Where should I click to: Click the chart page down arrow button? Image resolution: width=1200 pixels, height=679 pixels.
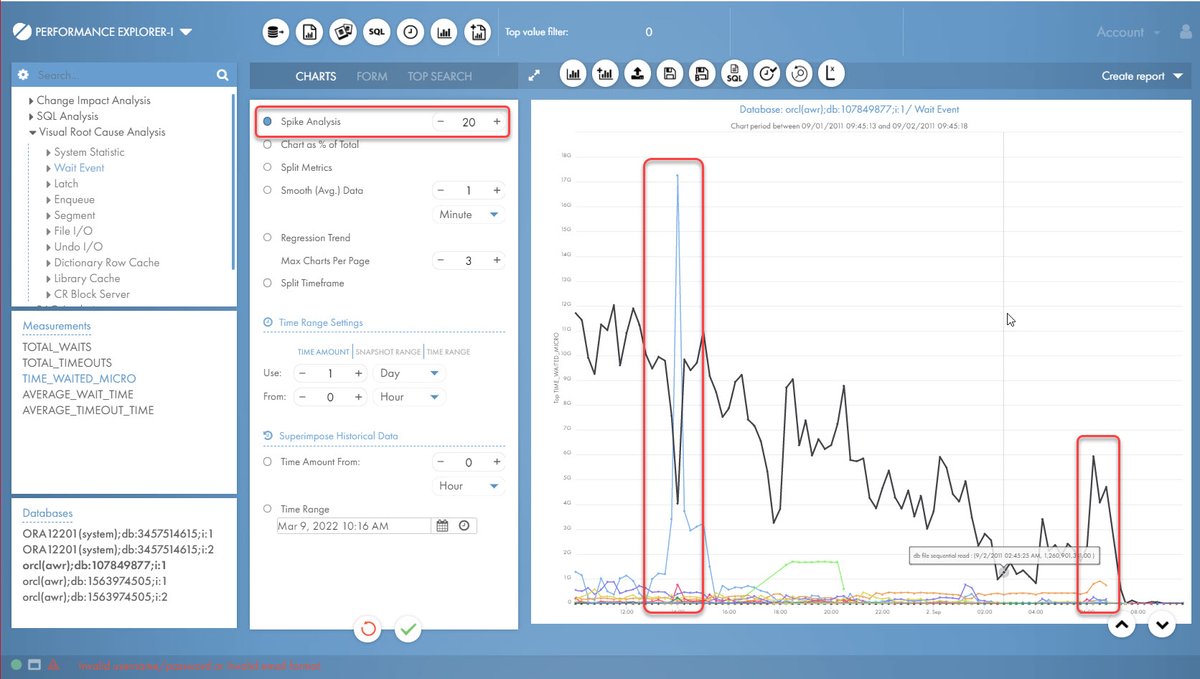tap(1161, 626)
